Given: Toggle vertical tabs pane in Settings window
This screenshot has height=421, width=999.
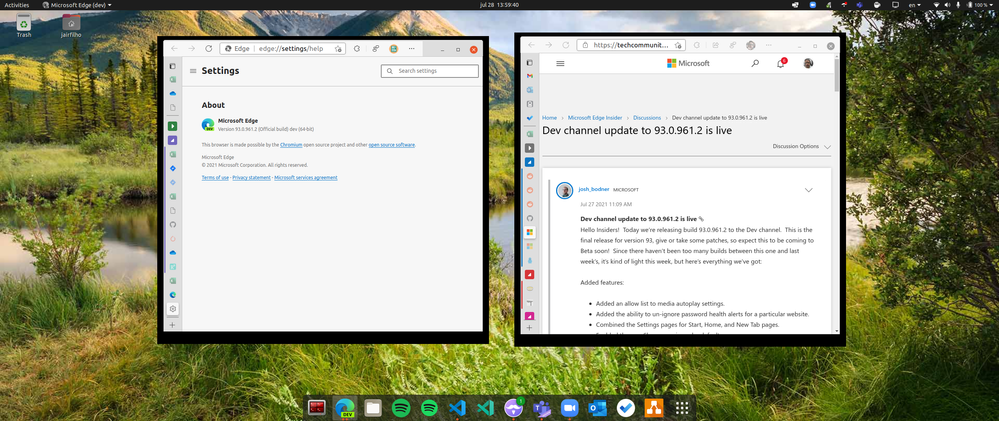Looking at the screenshot, I should [x=173, y=66].
